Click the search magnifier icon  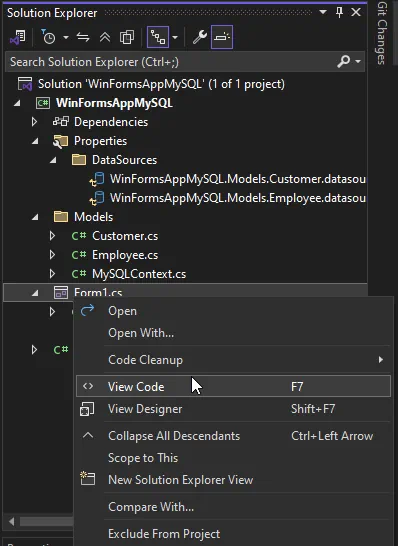343,62
